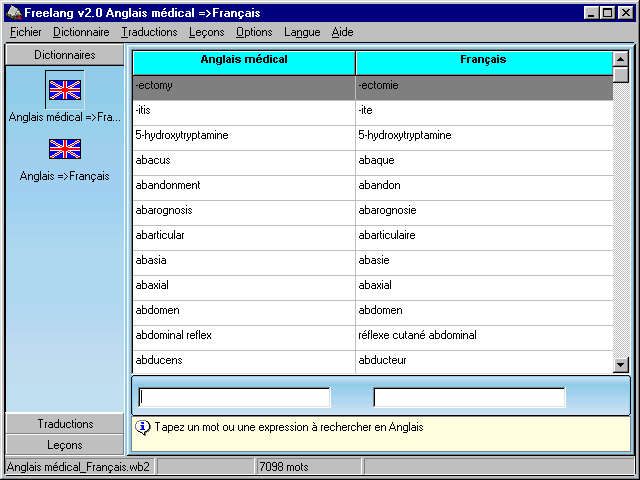
Task: Open the Langue menu
Action: [x=302, y=32]
